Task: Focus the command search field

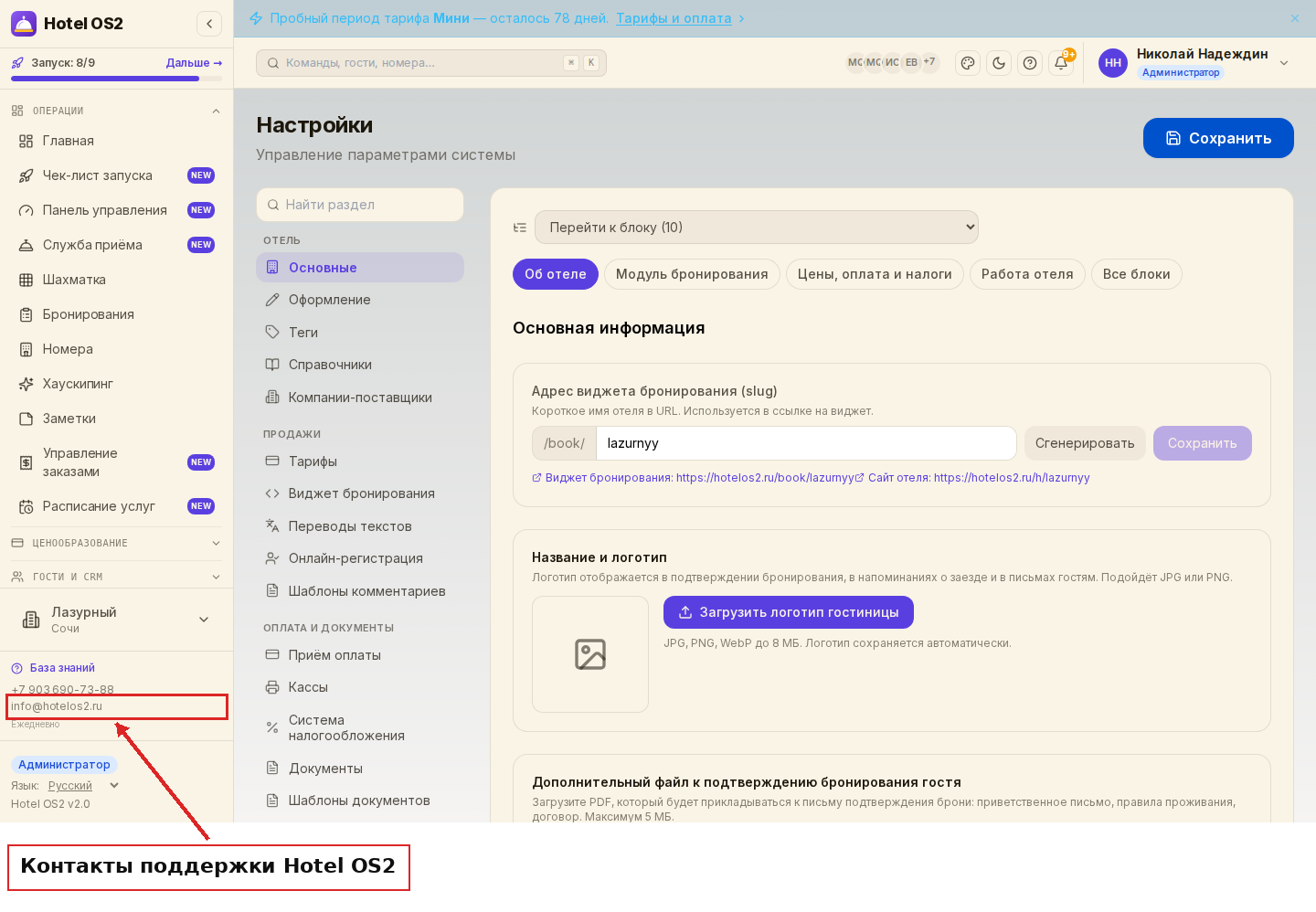Action: click(x=431, y=63)
